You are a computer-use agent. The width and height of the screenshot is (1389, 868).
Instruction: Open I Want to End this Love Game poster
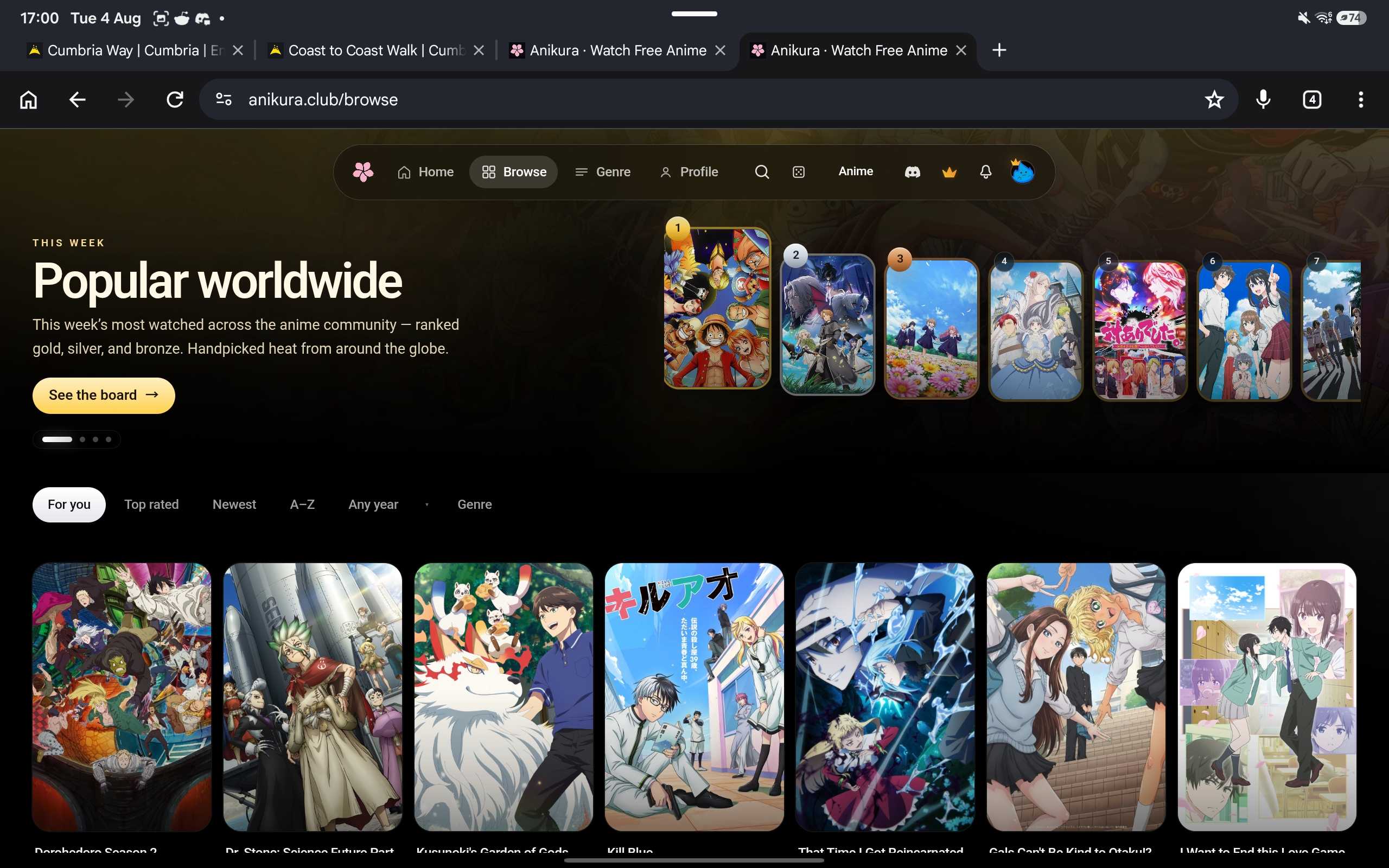click(x=1267, y=697)
